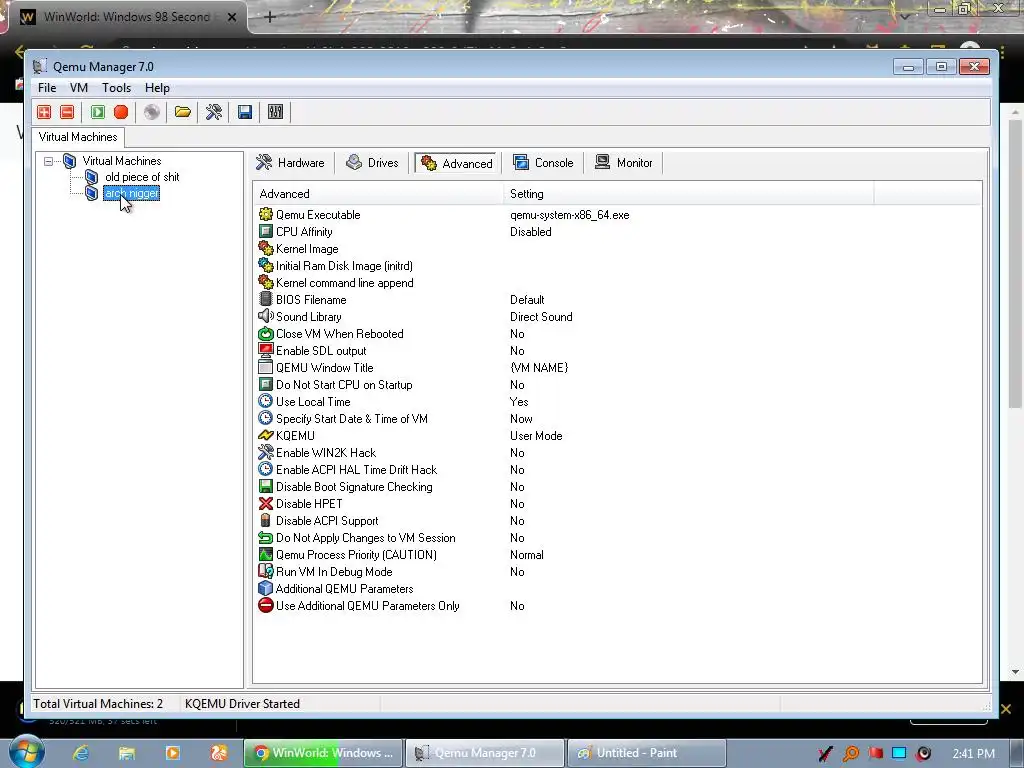Click the Qemu Manager 7.0 taskbar button
The height and width of the screenshot is (768, 1024).
point(485,753)
